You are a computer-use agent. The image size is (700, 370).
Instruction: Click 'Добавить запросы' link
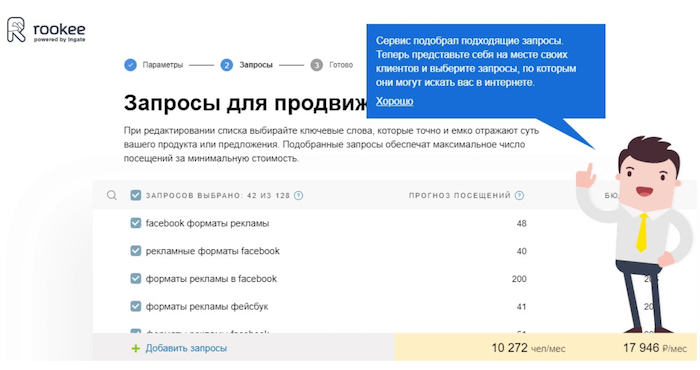click(186, 348)
